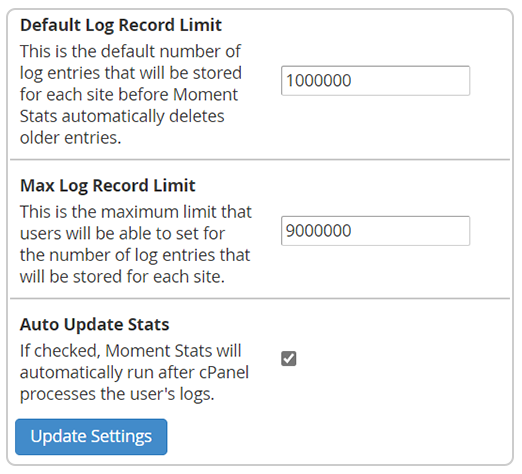Click 'users will be able to set for' line
The image size is (522, 474).
(122, 233)
